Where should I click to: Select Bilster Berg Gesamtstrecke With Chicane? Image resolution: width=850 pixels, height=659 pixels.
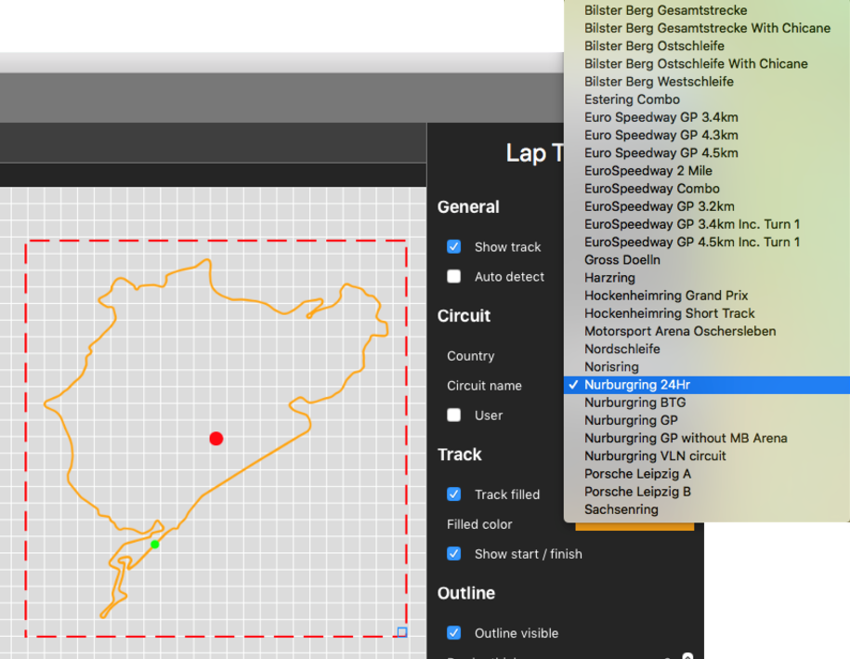click(707, 28)
